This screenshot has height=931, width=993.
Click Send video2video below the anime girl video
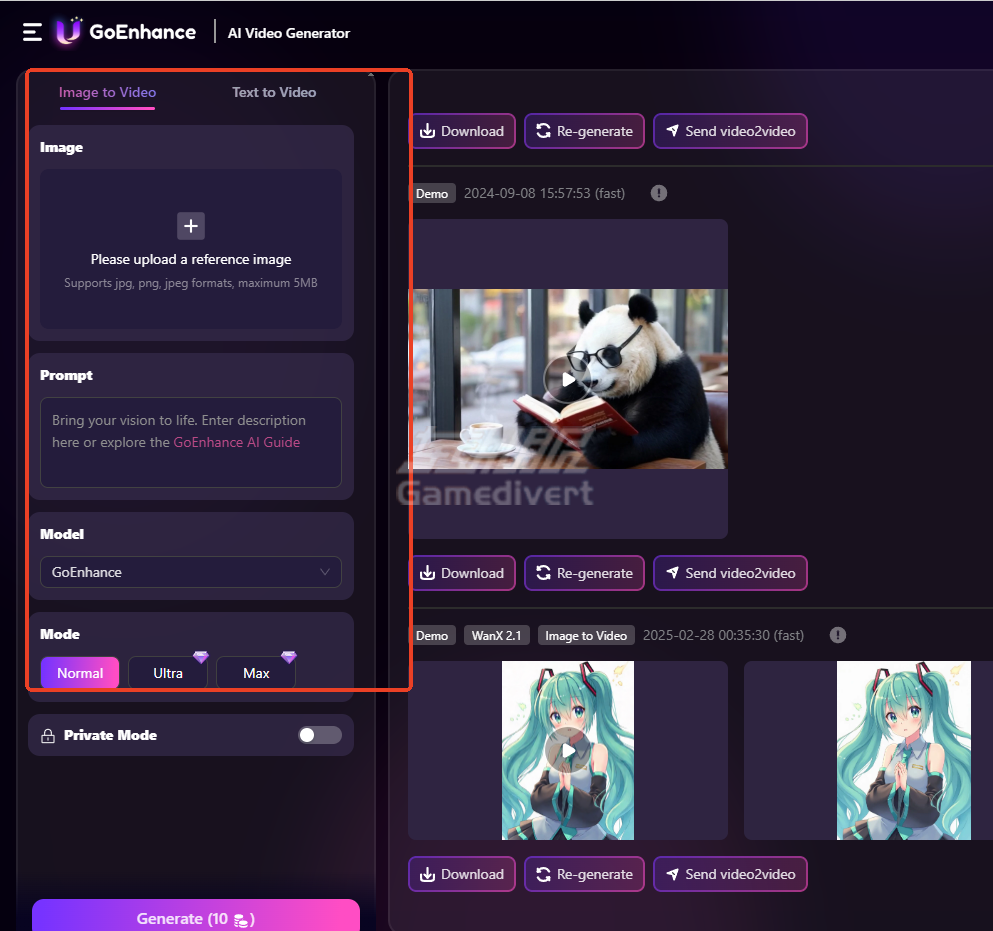pyautogui.click(x=730, y=874)
